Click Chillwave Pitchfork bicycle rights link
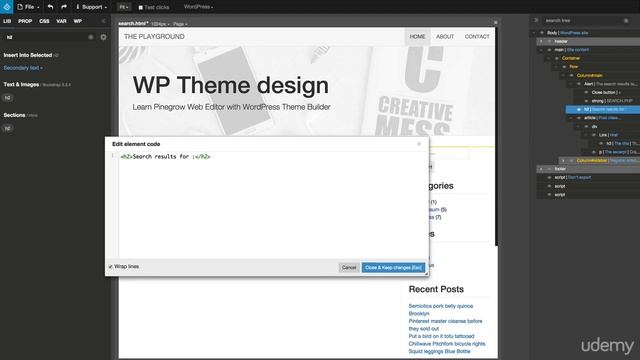Image resolution: width=640 pixels, height=360 pixels. 447,344
